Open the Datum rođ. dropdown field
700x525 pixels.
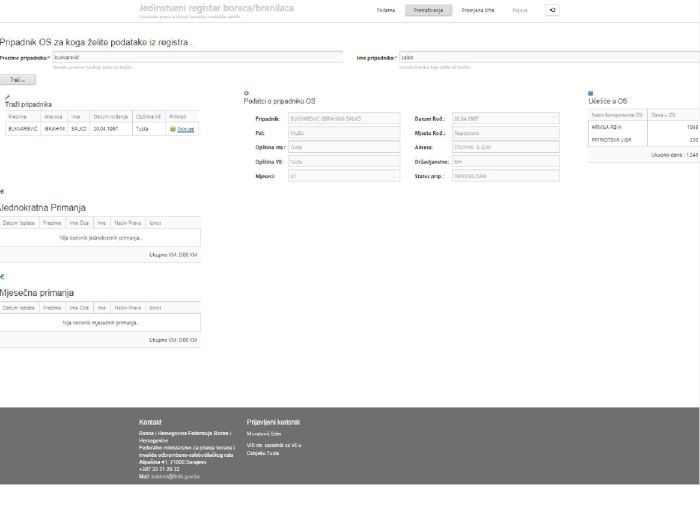(505, 118)
